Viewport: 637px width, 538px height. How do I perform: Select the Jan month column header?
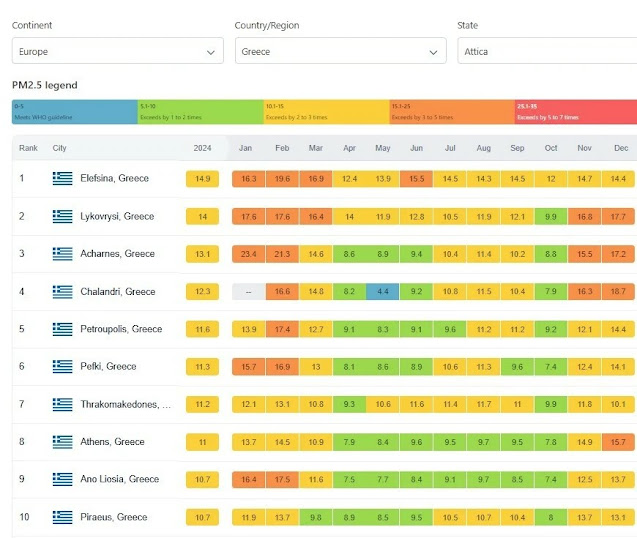[245, 148]
